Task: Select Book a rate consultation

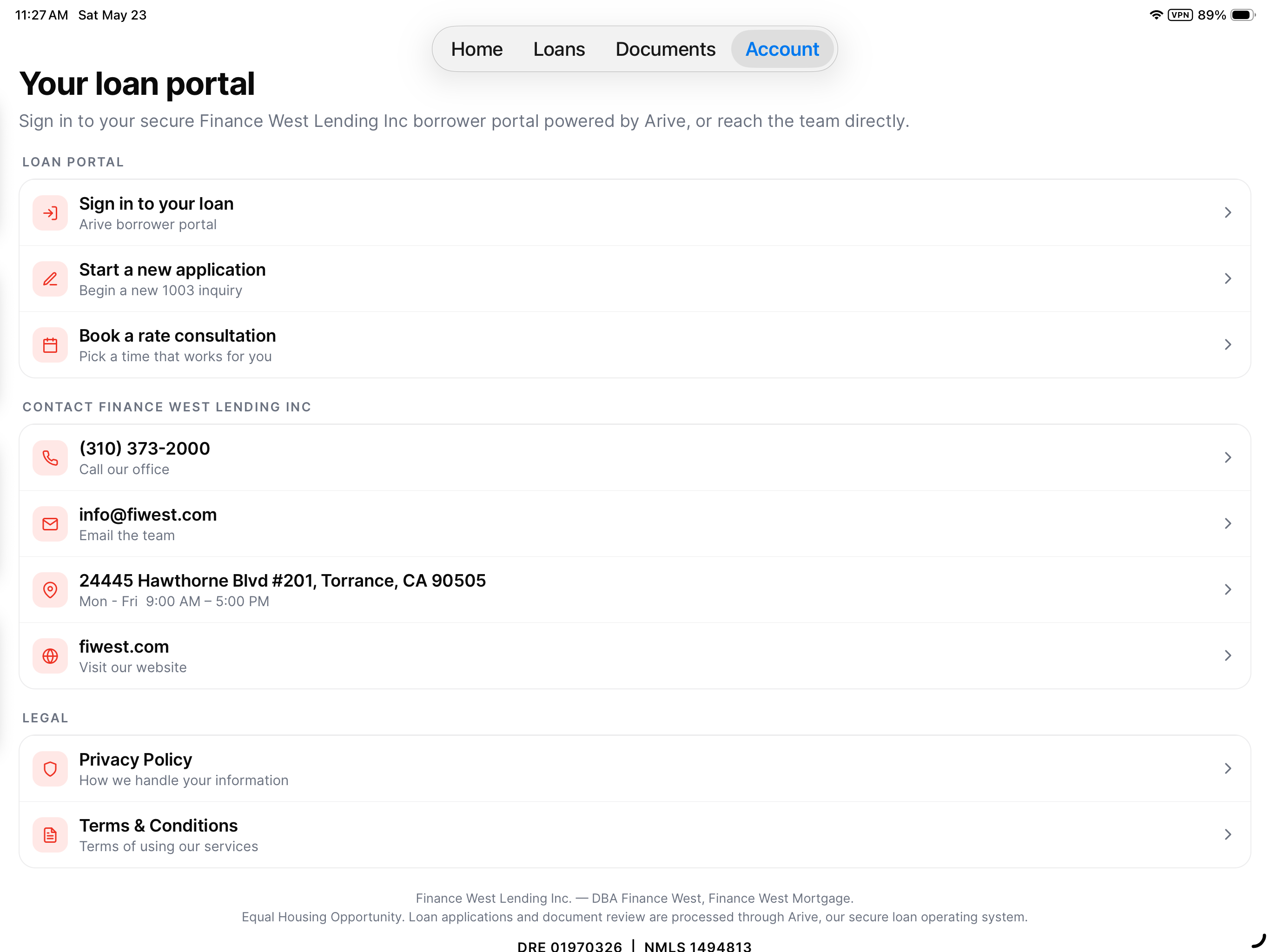Action: pyautogui.click(x=635, y=345)
